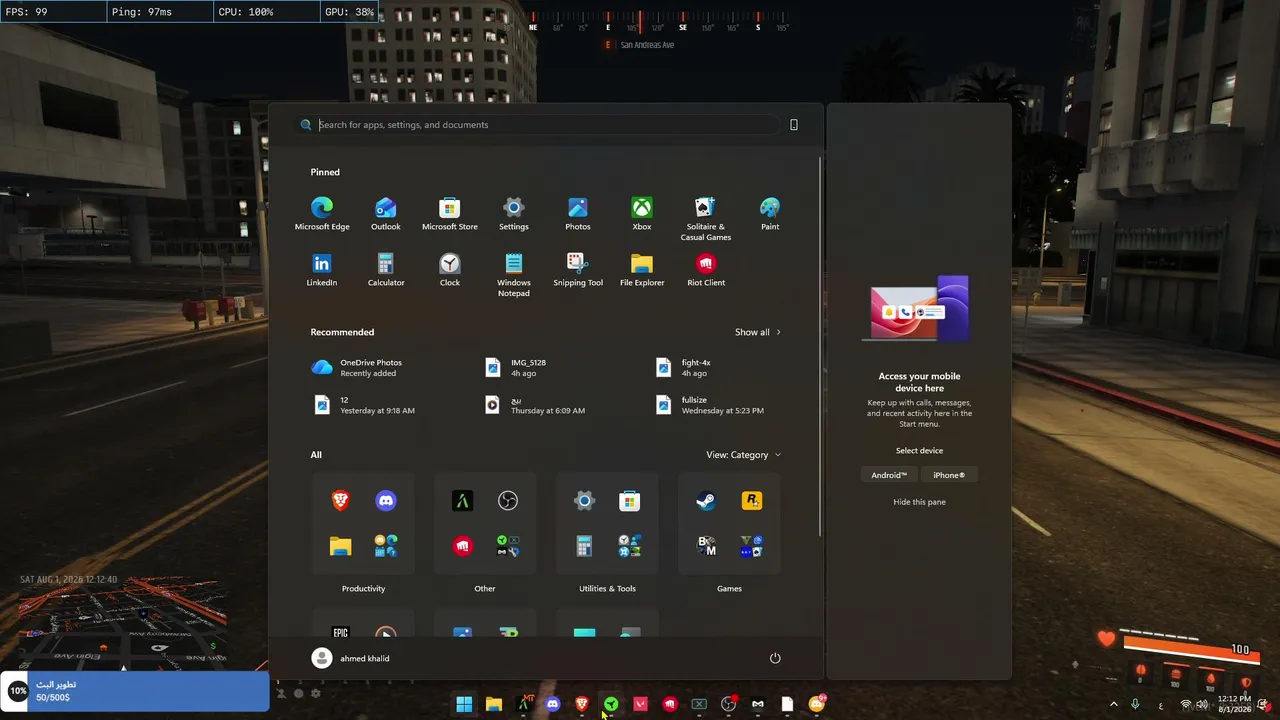This screenshot has width=1280, height=720.
Task: Open Microsoft Store in the Pinned section
Action: point(450,214)
